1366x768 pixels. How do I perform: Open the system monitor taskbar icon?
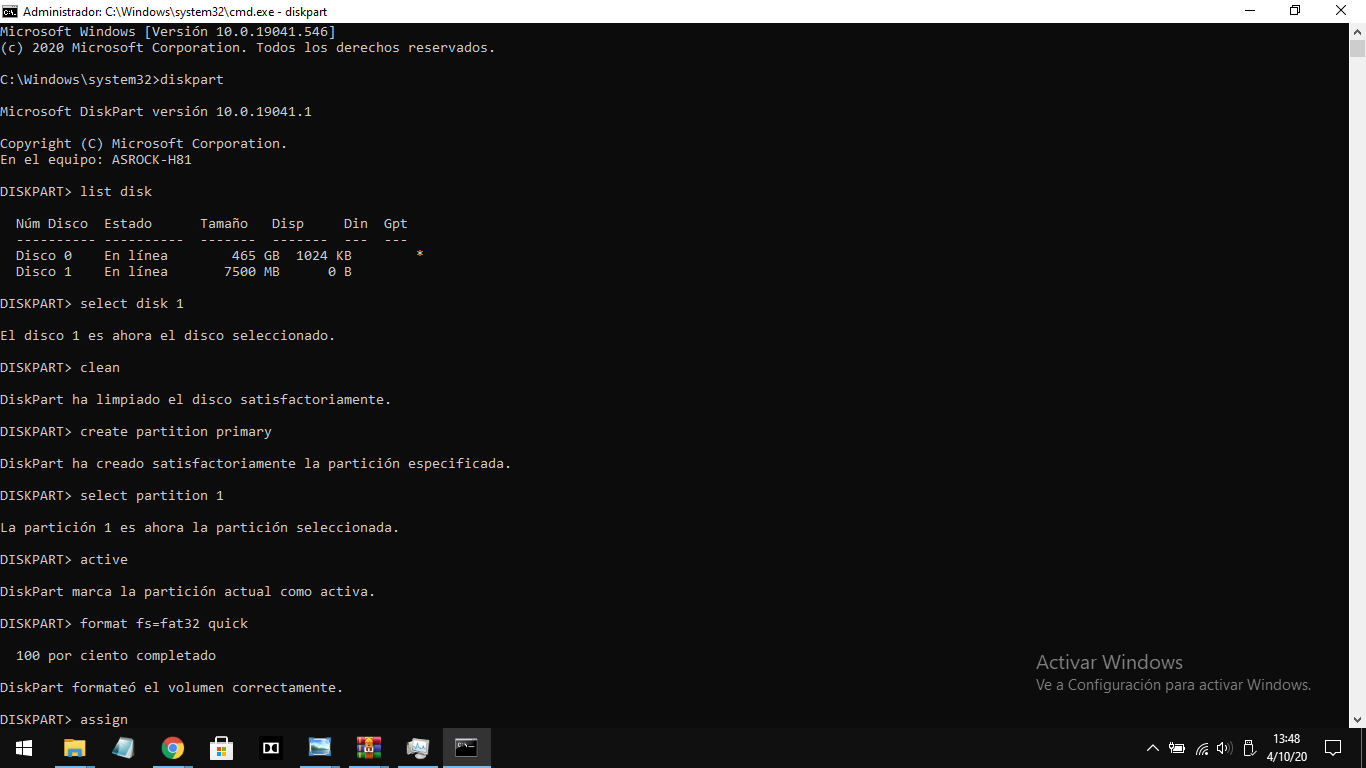417,747
